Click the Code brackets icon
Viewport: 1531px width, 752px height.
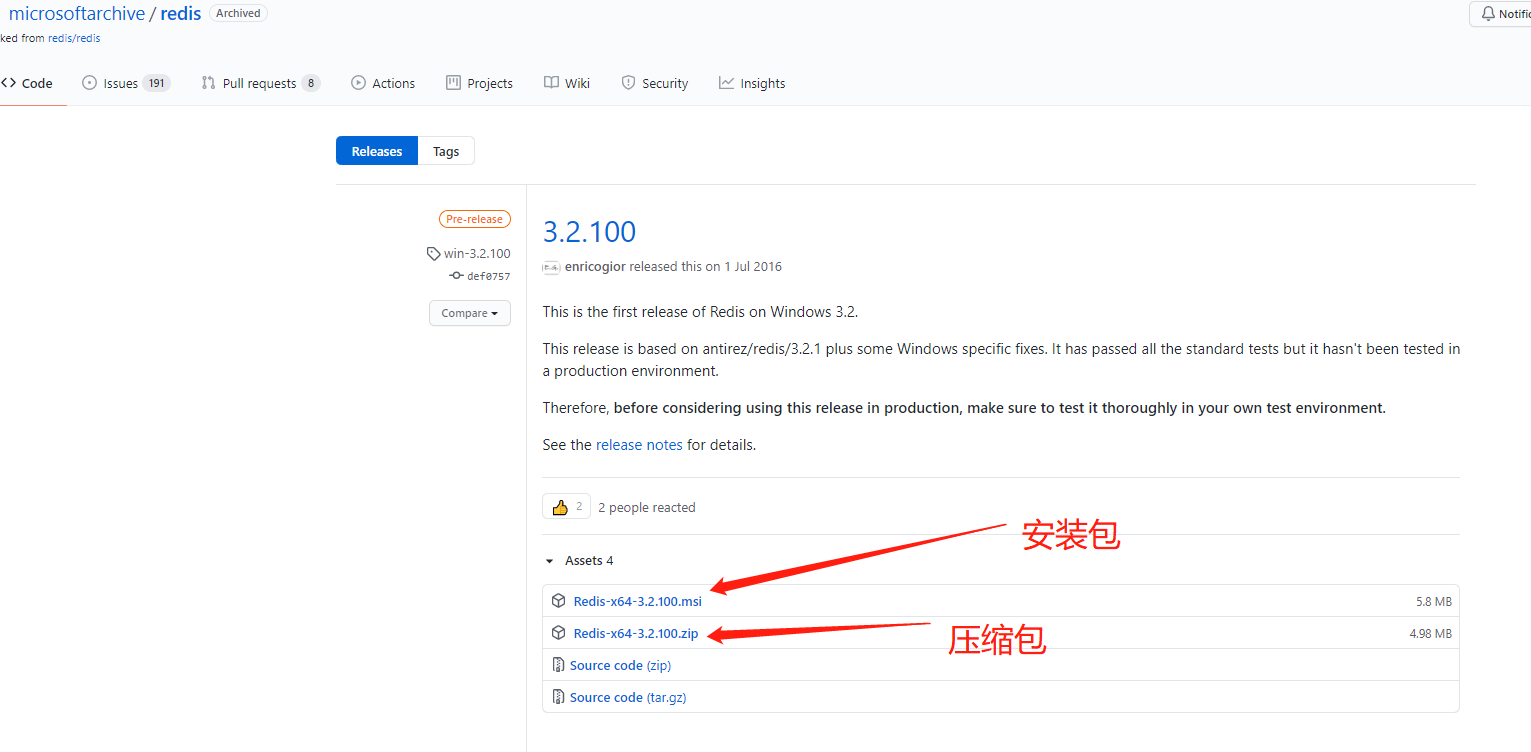pos(8,83)
